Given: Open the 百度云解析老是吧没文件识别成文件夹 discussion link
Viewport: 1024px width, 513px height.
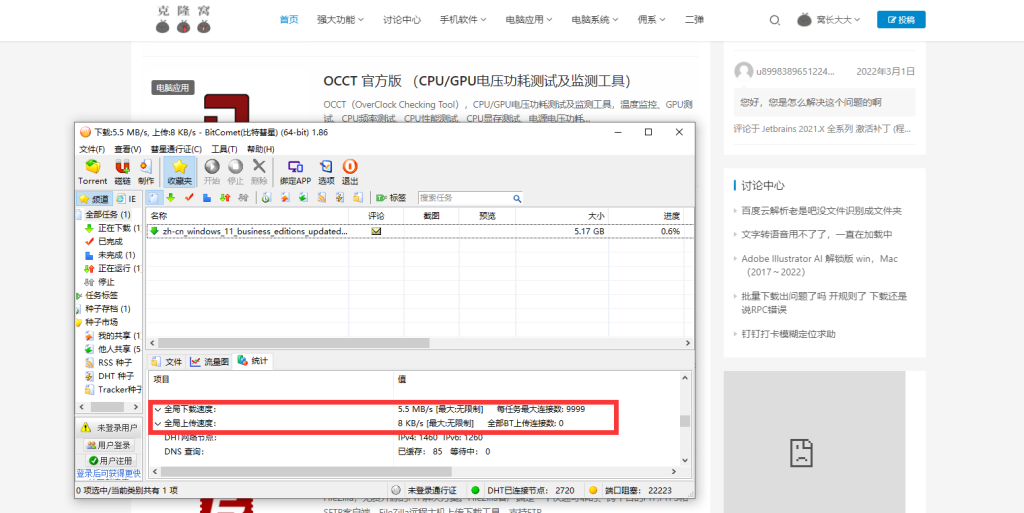Looking at the screenshot, I should tap(821, 211).
